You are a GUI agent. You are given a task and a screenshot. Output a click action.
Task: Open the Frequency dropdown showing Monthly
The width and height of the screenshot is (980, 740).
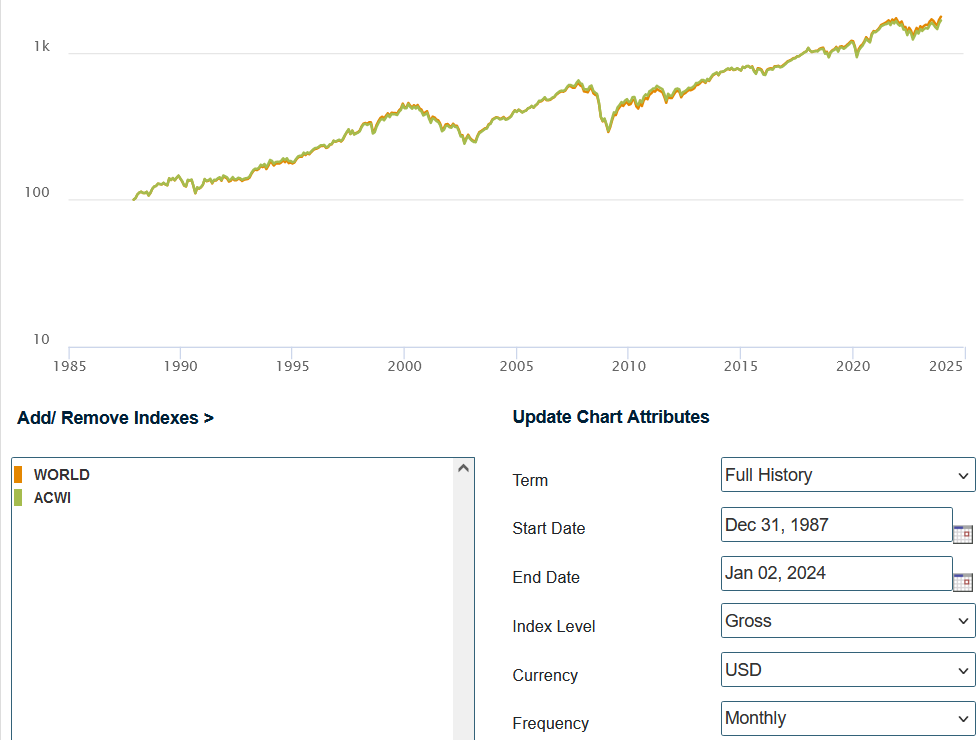[847, 718]
